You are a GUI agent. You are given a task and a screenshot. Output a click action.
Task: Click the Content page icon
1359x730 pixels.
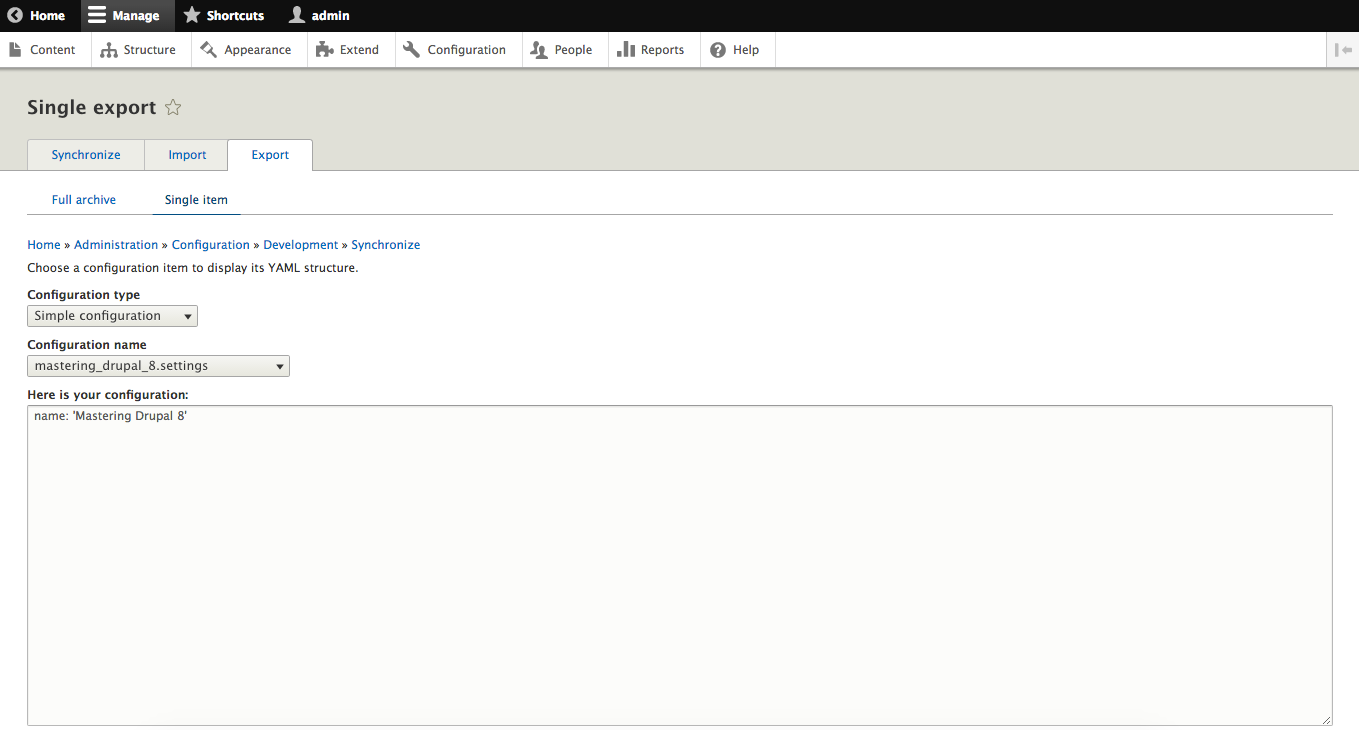click(16, 49)
